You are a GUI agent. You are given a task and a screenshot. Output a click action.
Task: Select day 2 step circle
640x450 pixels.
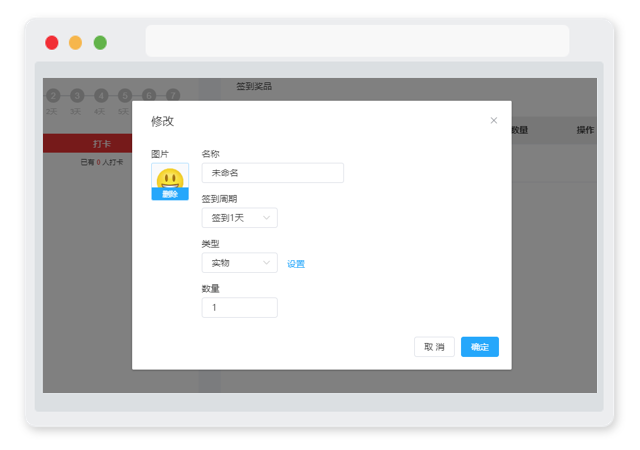(53, 96)
